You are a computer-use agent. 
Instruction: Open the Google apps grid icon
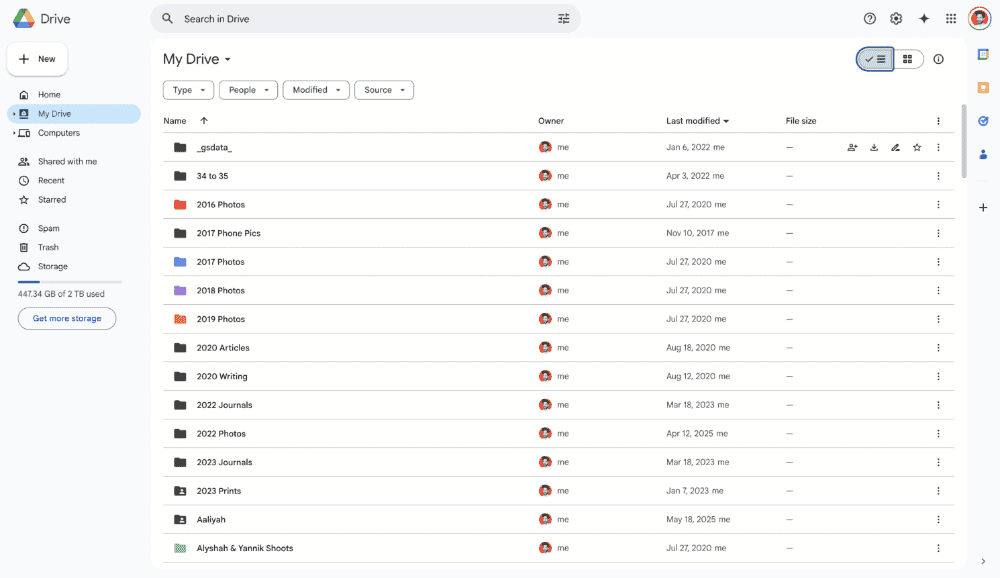[x=951, y=19]
